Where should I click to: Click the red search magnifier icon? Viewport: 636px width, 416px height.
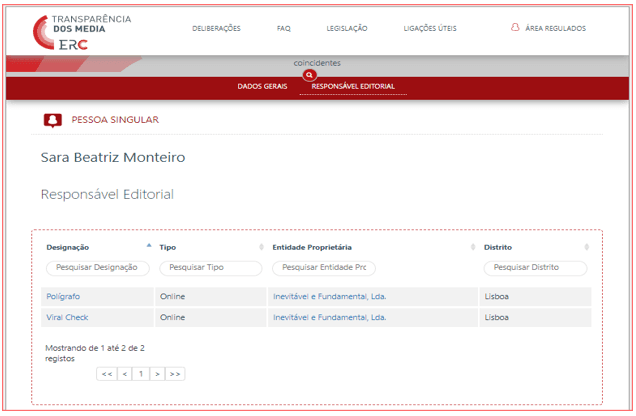click(x=310, y=75)
